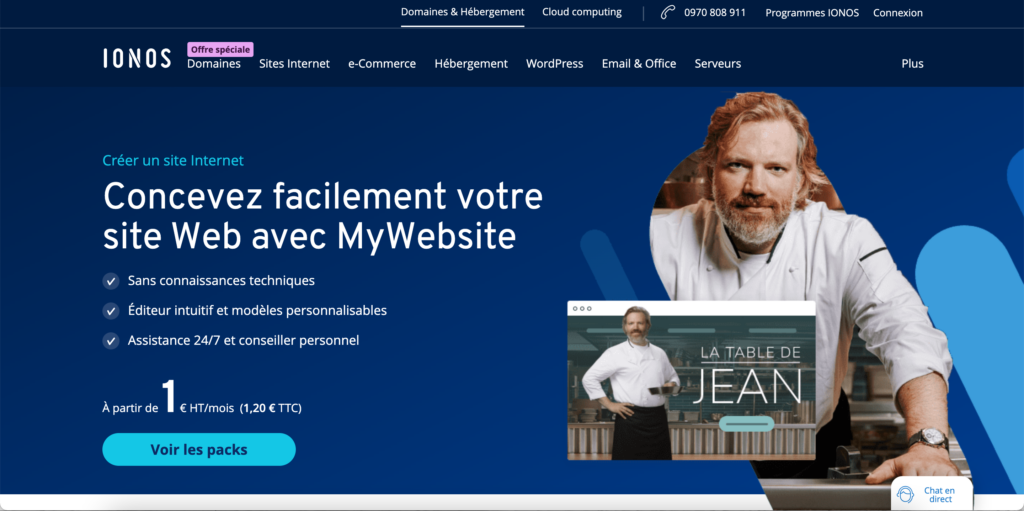Open the WordPress menu item
Image resolution: width=1024 pixels, height=511 pixels.
(554, 64)
